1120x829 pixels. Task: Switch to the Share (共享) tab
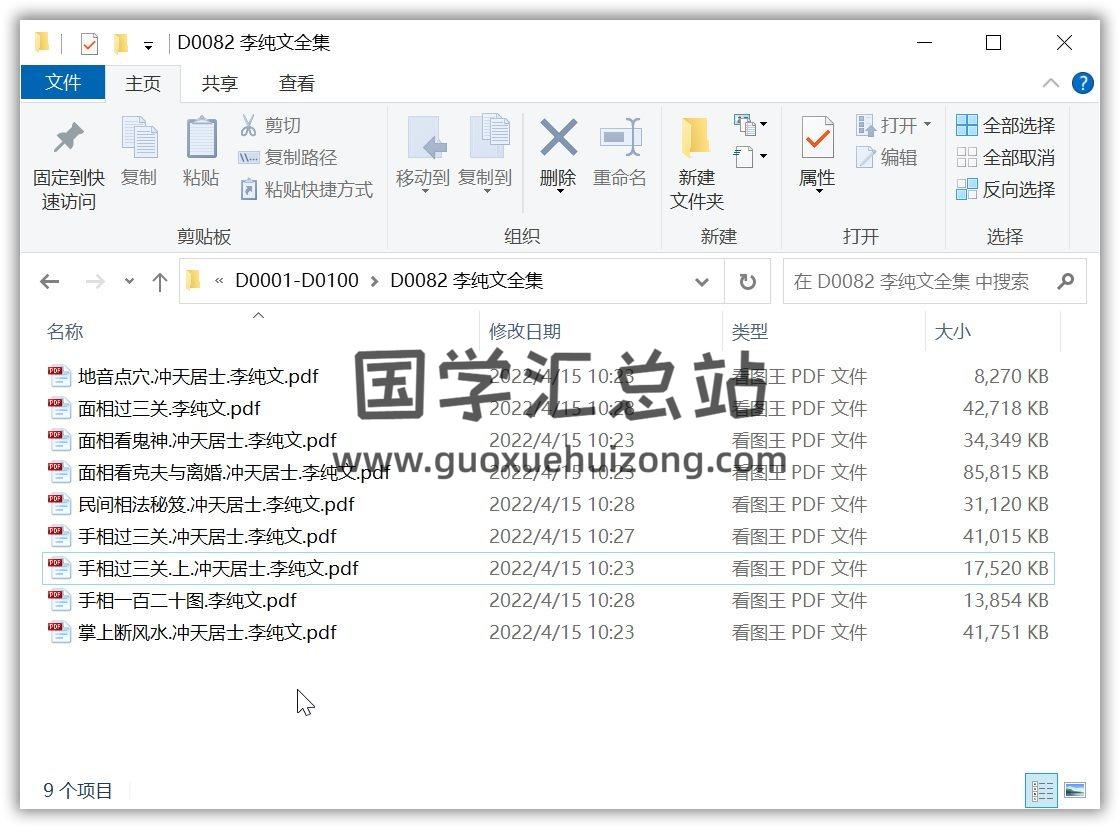219,84
